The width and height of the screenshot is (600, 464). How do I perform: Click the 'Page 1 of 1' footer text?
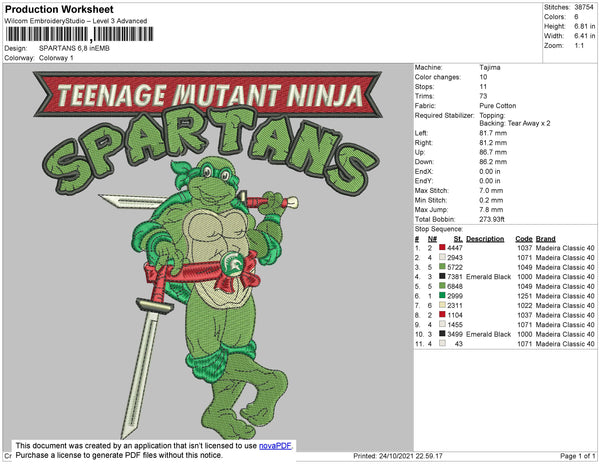[x=578, y=456]
